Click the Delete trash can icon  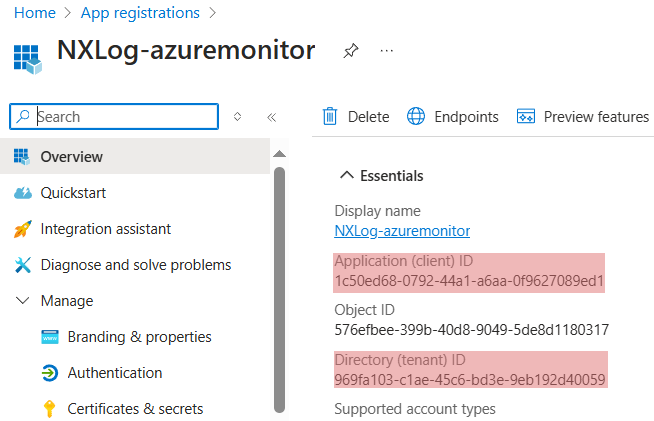[330, 117]
